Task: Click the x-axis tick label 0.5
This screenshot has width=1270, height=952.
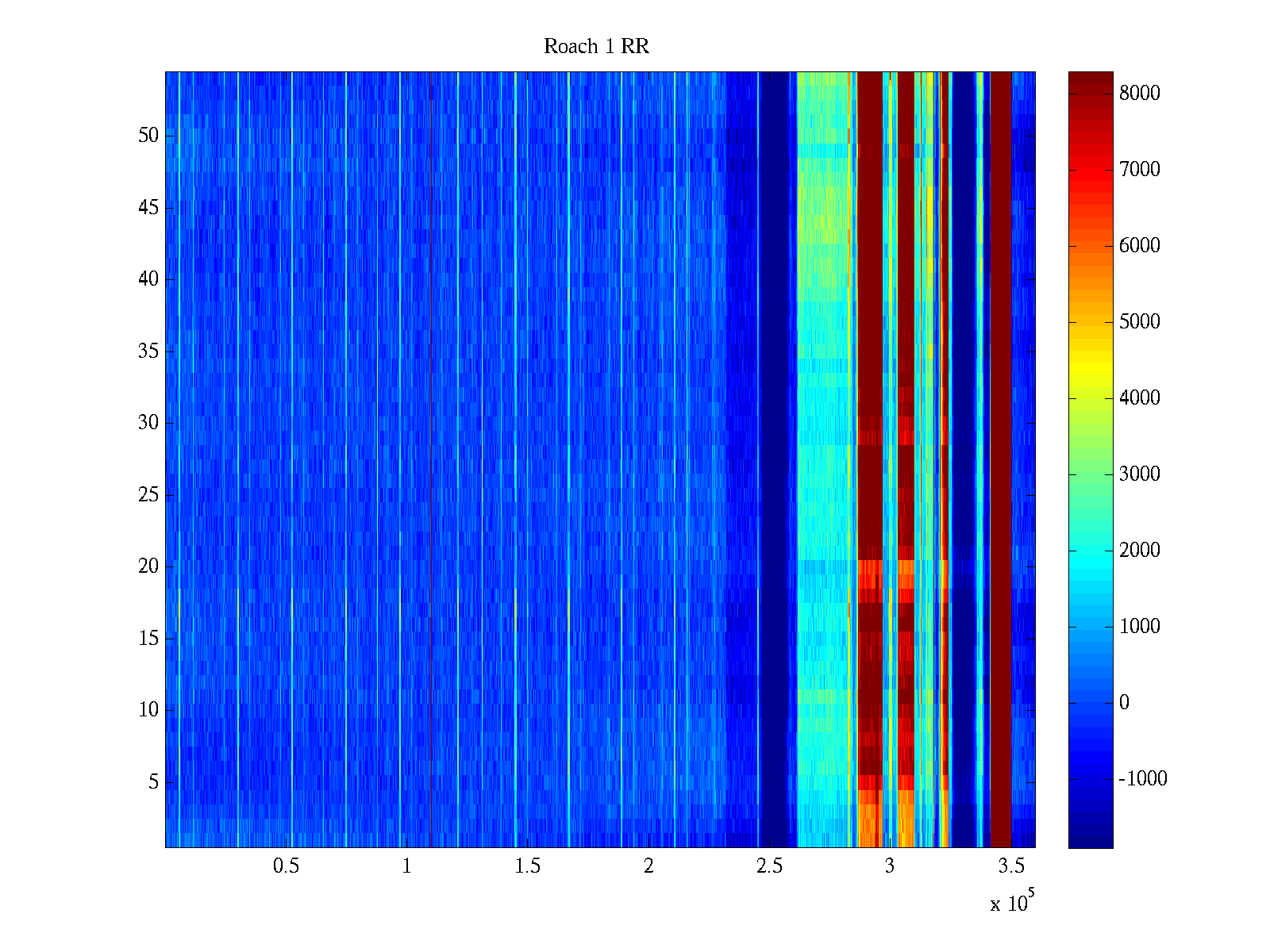Action: (x=286, y=866)
